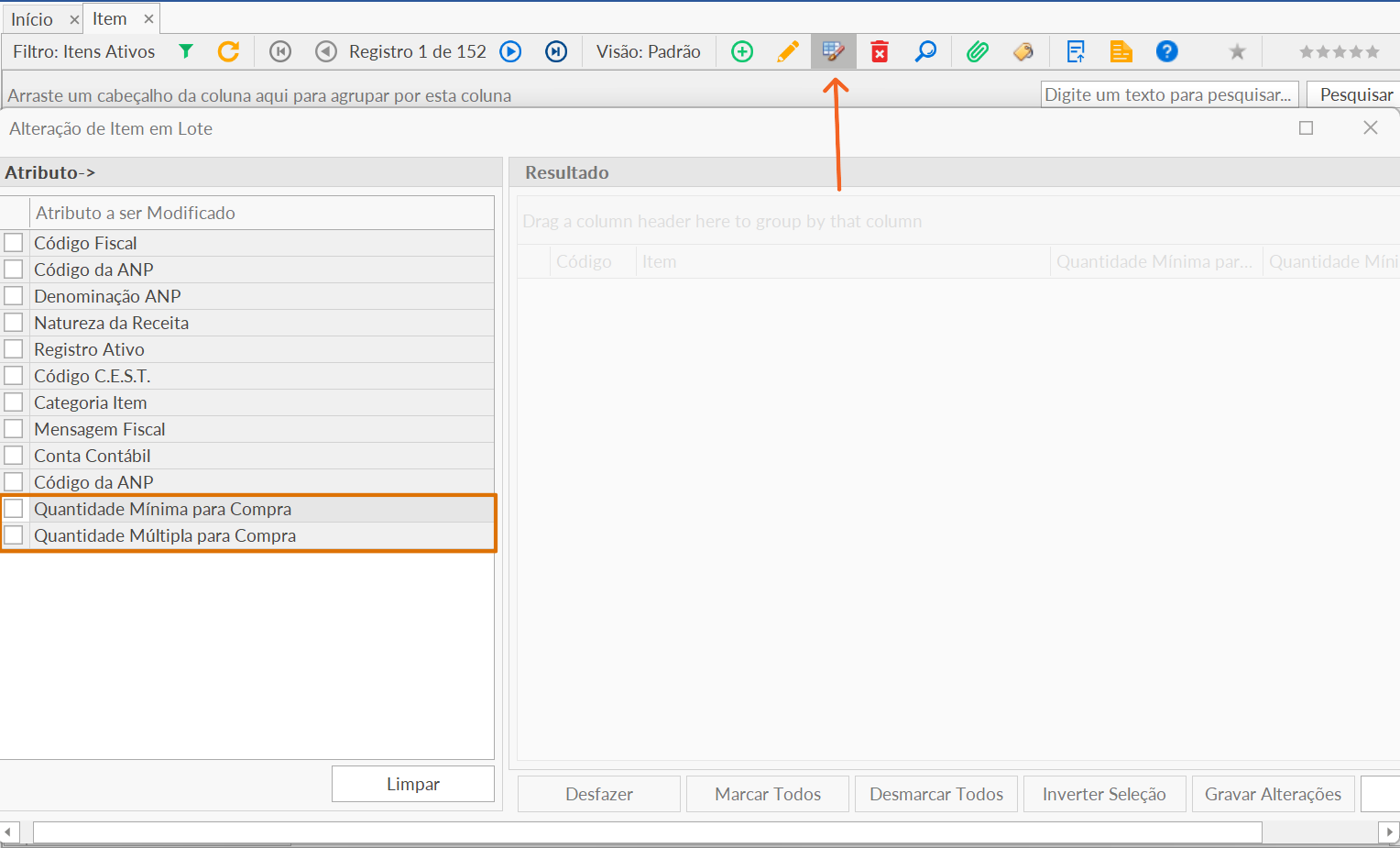Click the Quantidade Mínima par... column header
The width and height of the screenshot is (1400, 848).
1156,261
